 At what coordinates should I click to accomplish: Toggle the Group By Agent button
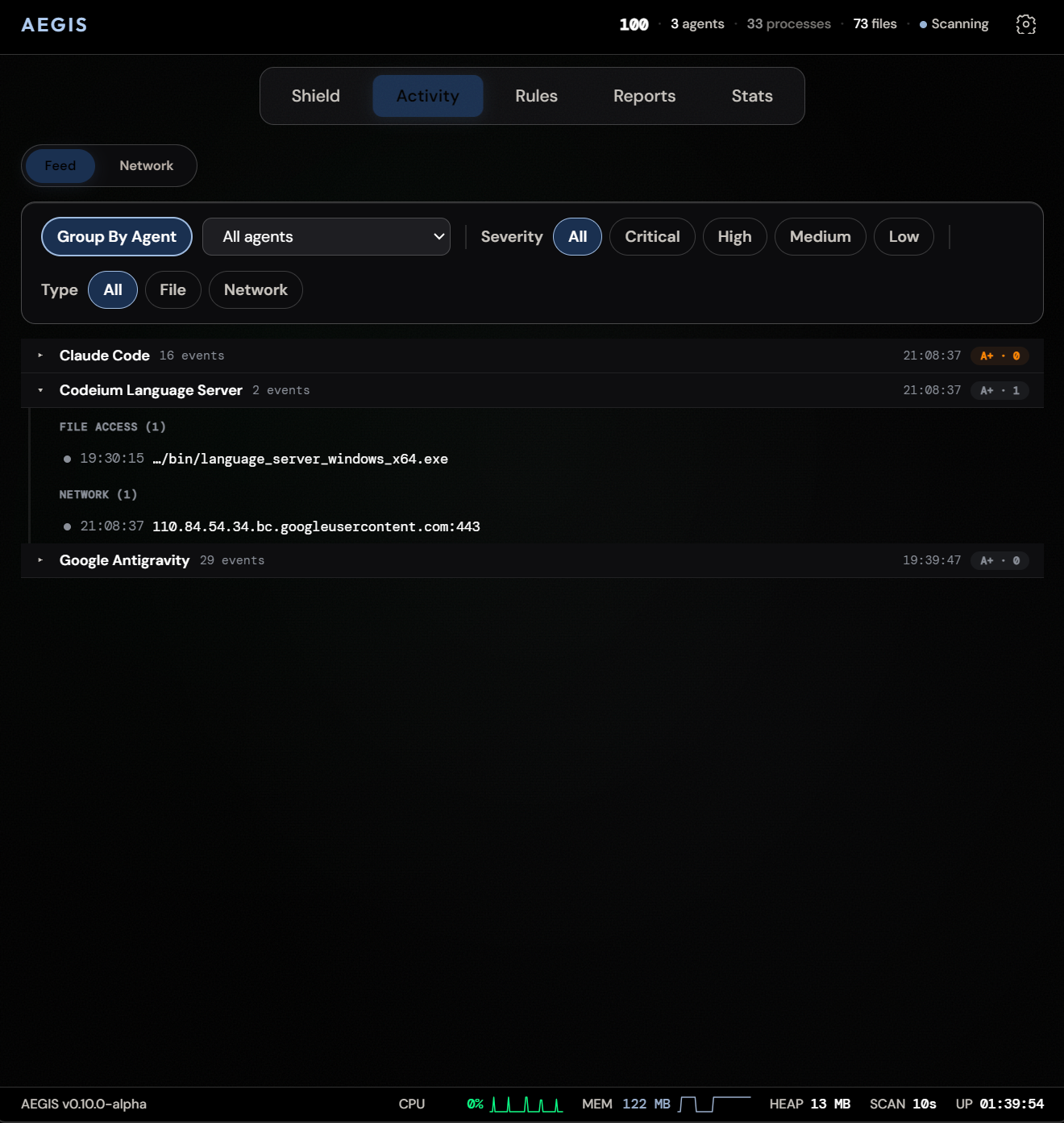(x=117, y=237)
